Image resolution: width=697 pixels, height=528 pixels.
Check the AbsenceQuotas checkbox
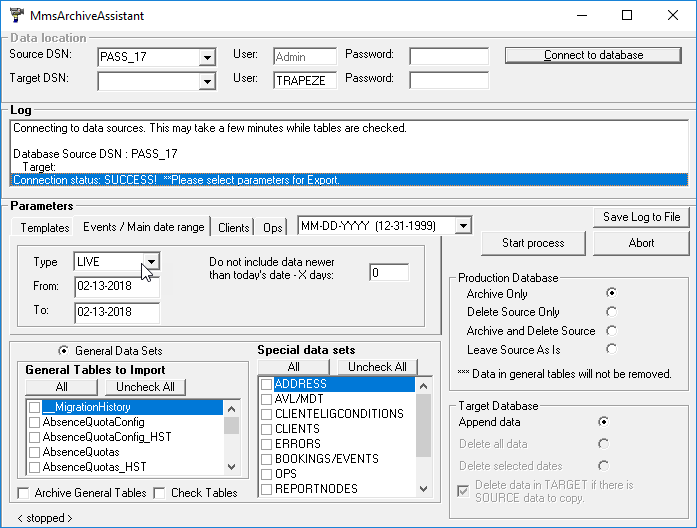(35, 452)
